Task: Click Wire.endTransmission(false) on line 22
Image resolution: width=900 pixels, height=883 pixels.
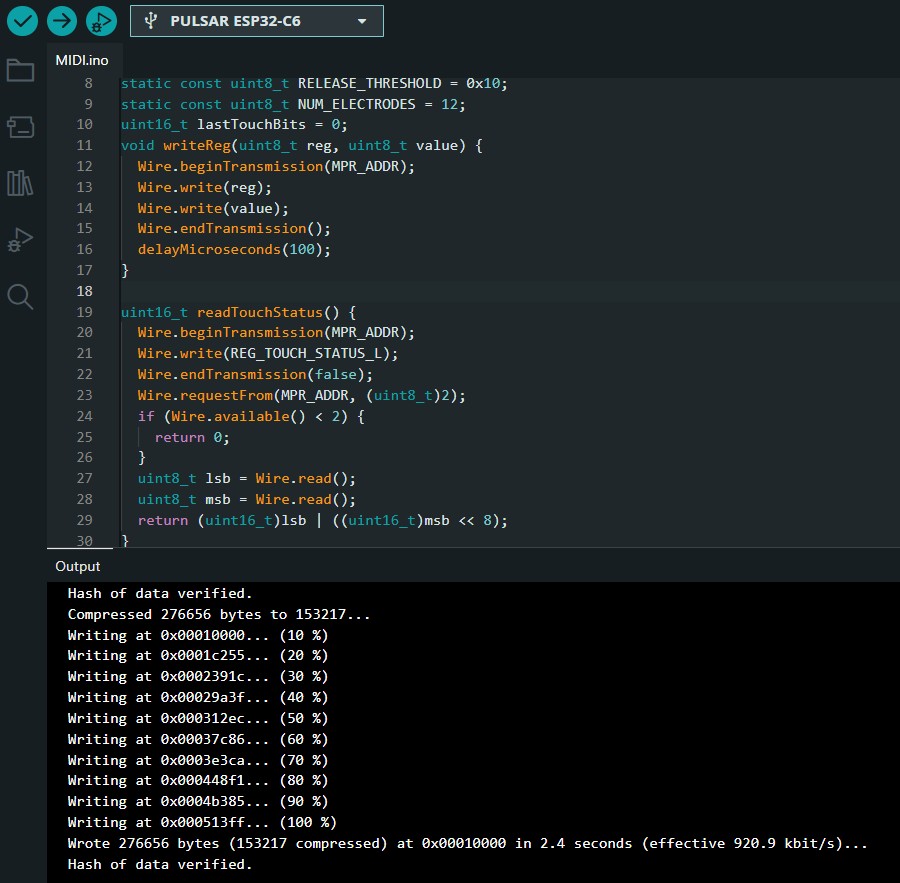Action: coord(251,374)
